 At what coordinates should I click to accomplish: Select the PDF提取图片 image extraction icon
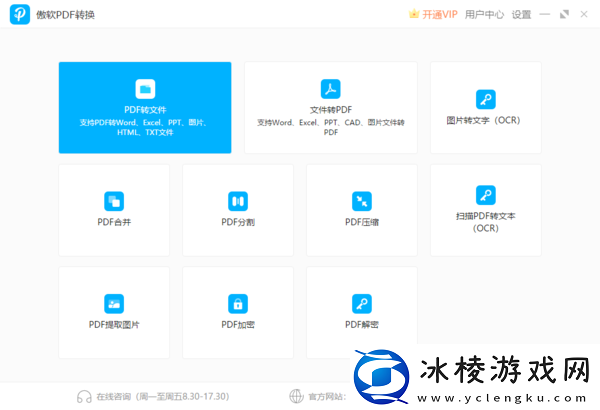pyautogui.click(x=114, y=304)
